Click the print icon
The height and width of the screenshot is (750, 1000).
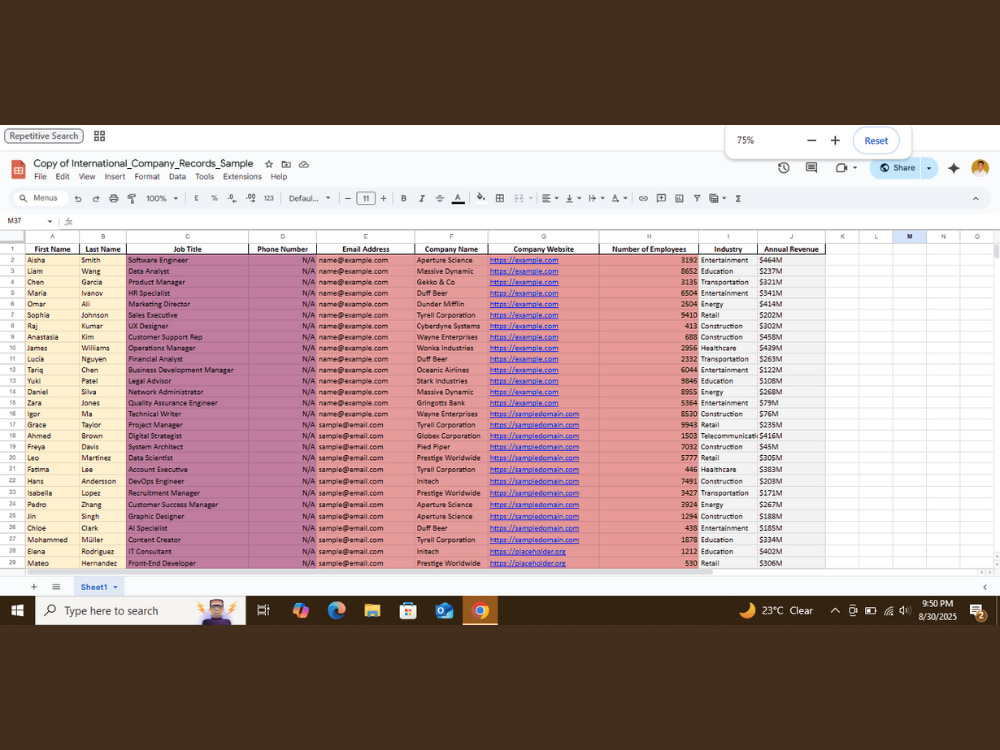pos(114,198)
